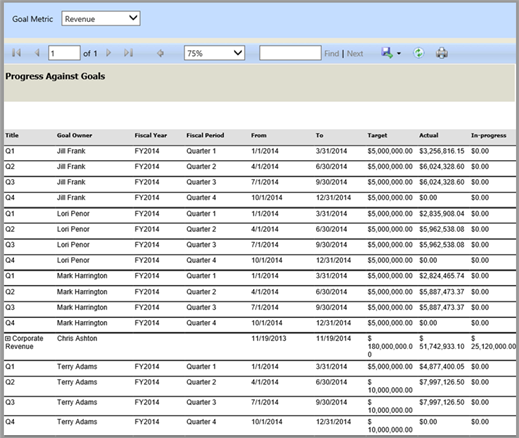Click the Actual column header
The image size is (519, 438).
pos(429,135)
